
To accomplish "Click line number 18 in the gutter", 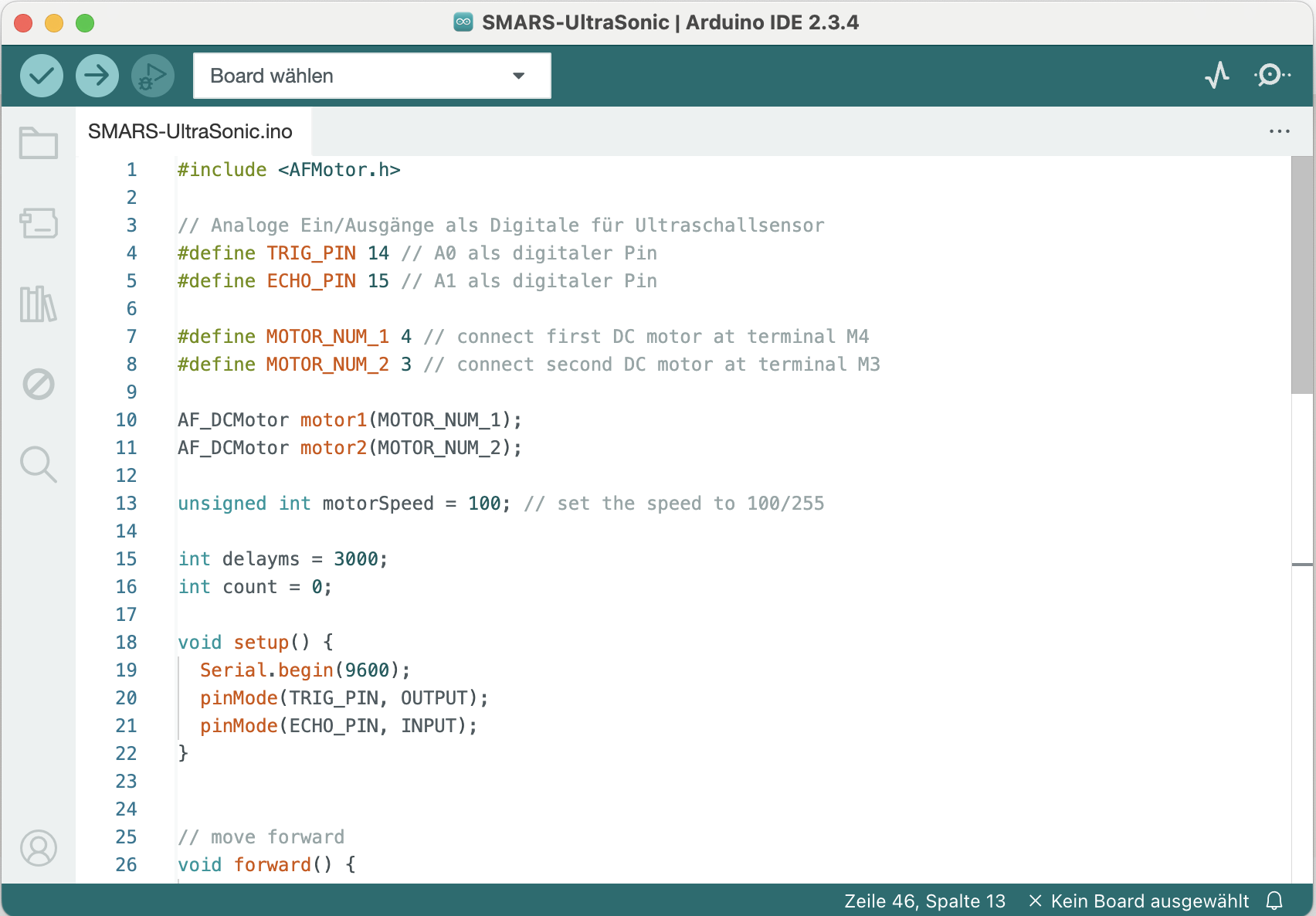I will click(x=126, y=643).
